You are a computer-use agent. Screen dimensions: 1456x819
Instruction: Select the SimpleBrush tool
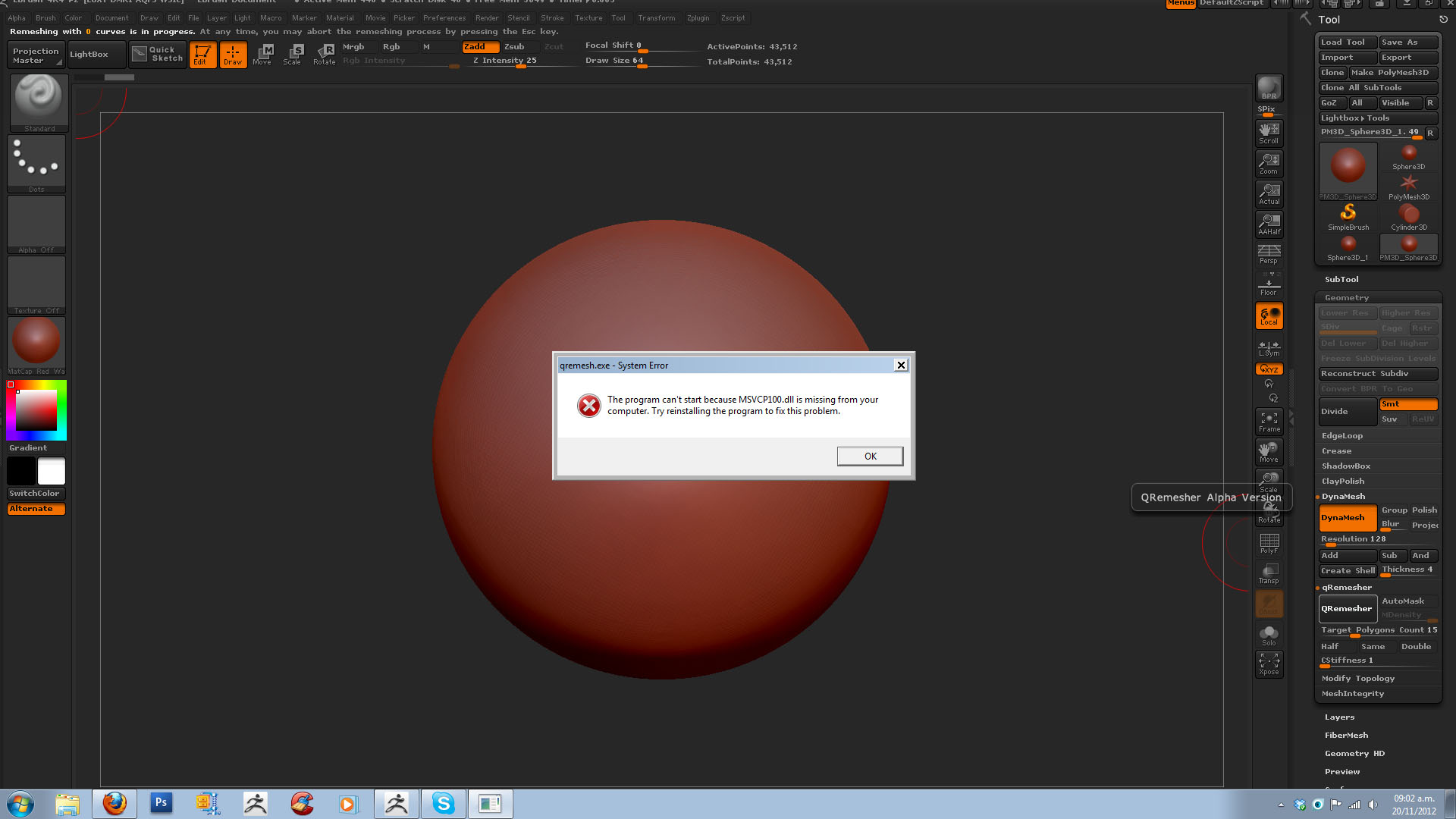[1348, 217]
